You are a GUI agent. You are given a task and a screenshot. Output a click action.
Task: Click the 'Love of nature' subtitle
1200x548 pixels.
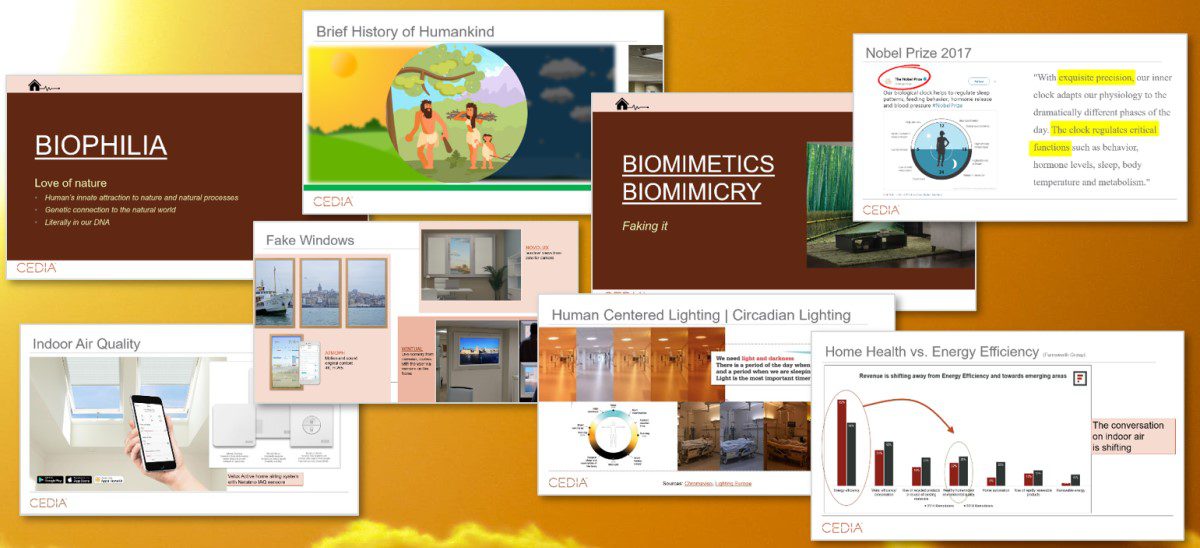coord(73,182)
